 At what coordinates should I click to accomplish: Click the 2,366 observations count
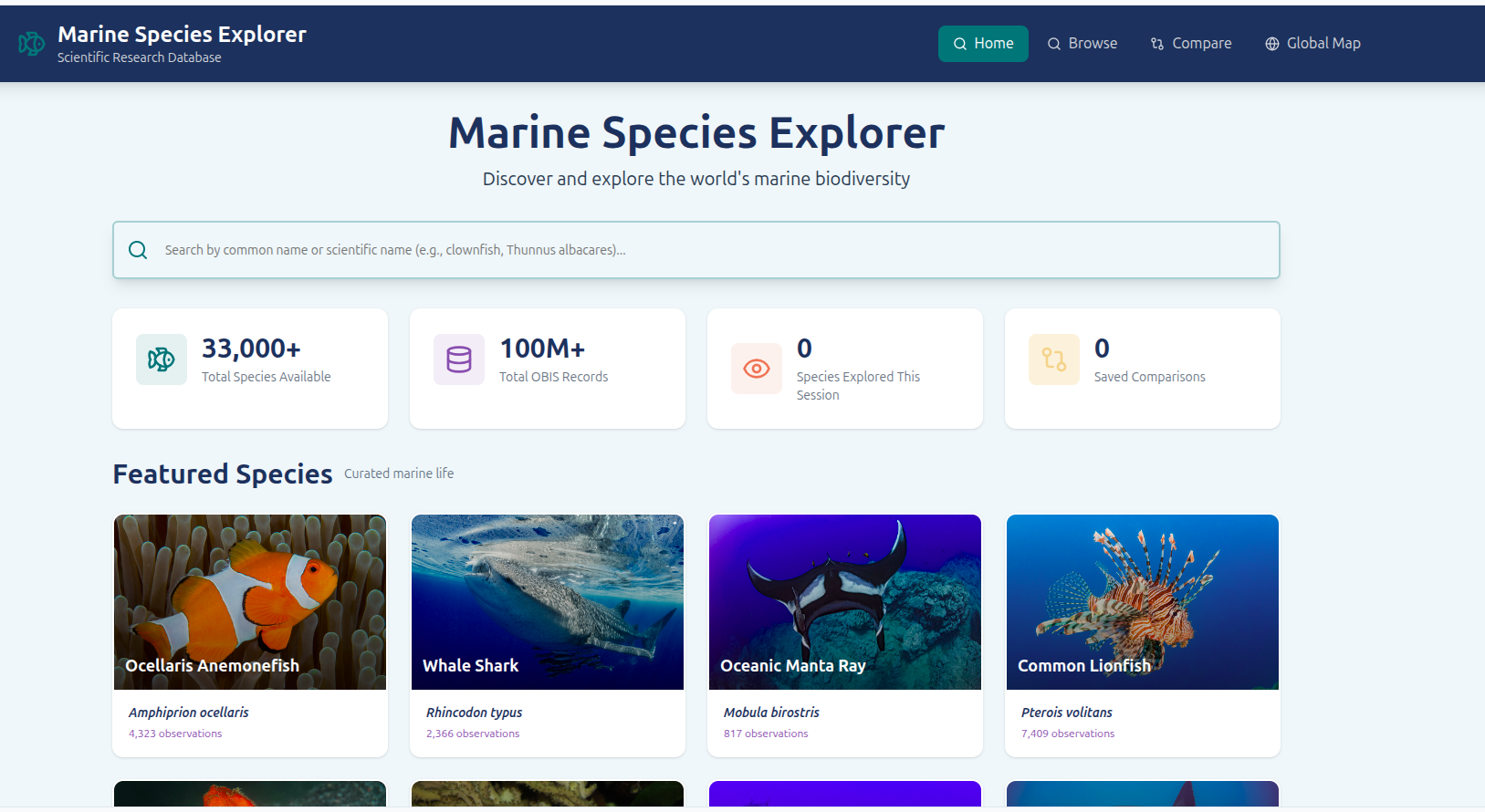pos(473,734)
